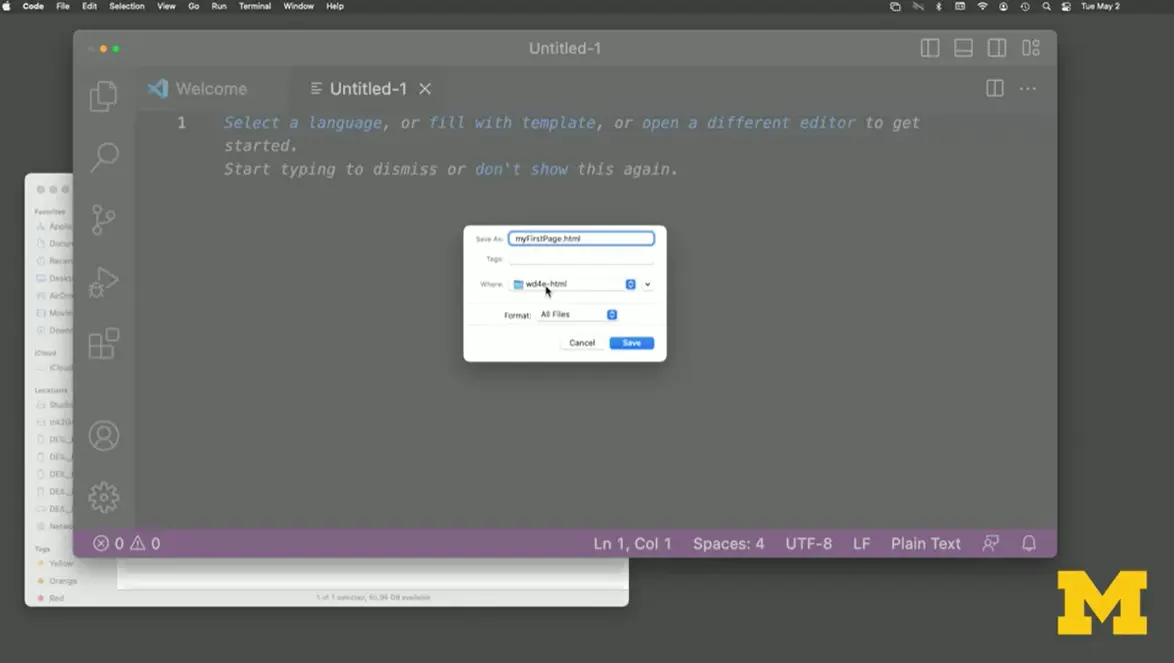Open the Explorer view in VS Code

pos(103,94)
